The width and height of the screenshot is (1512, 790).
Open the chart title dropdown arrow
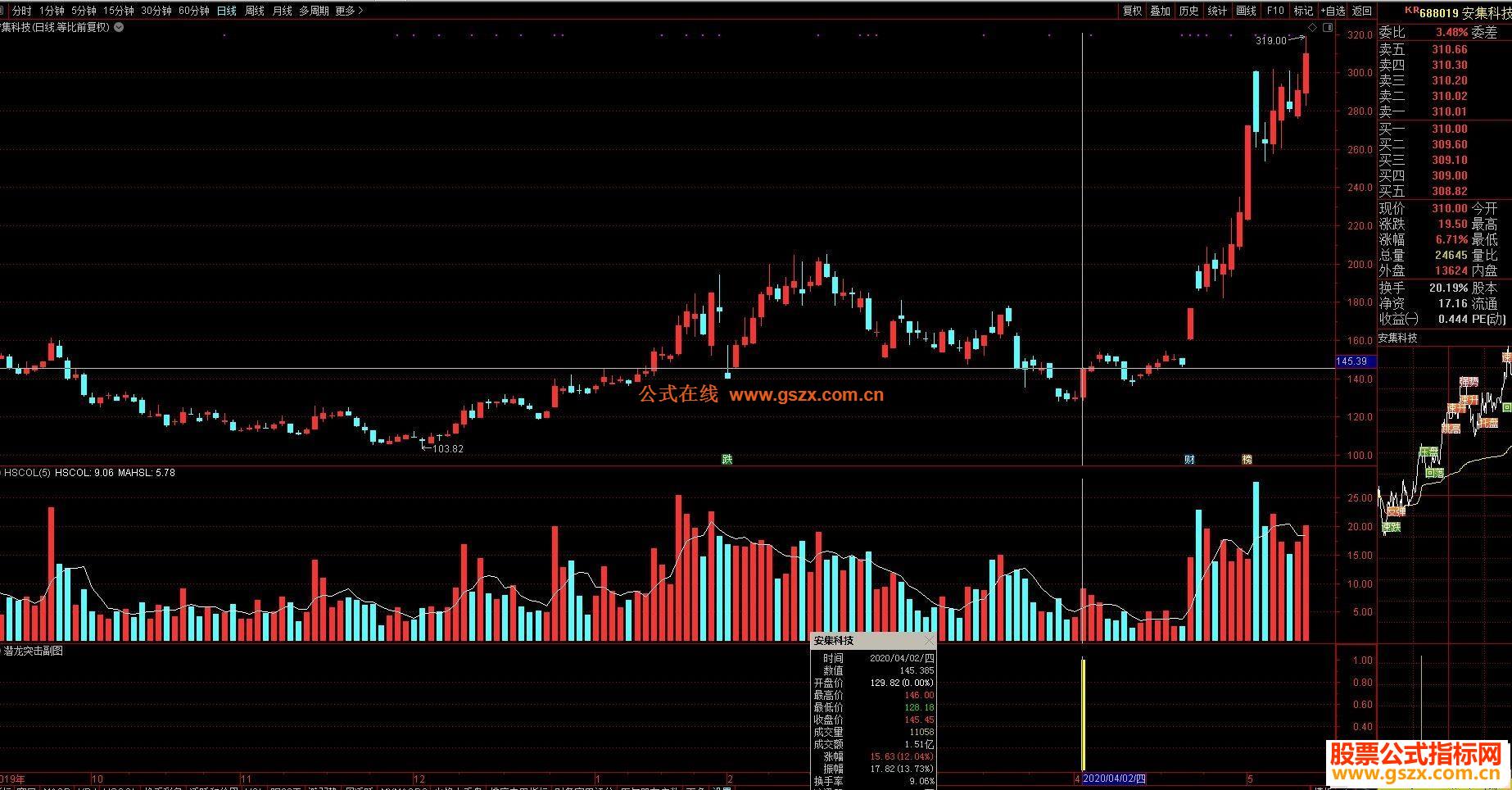[120, 27]
